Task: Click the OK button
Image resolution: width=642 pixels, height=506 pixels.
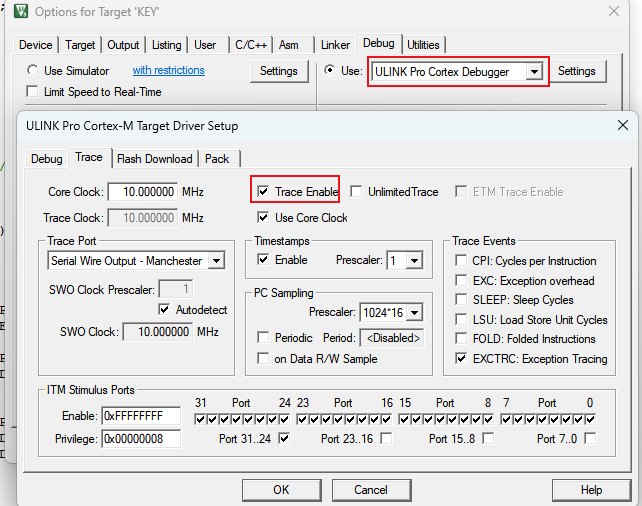Action: tap(281, 490)
